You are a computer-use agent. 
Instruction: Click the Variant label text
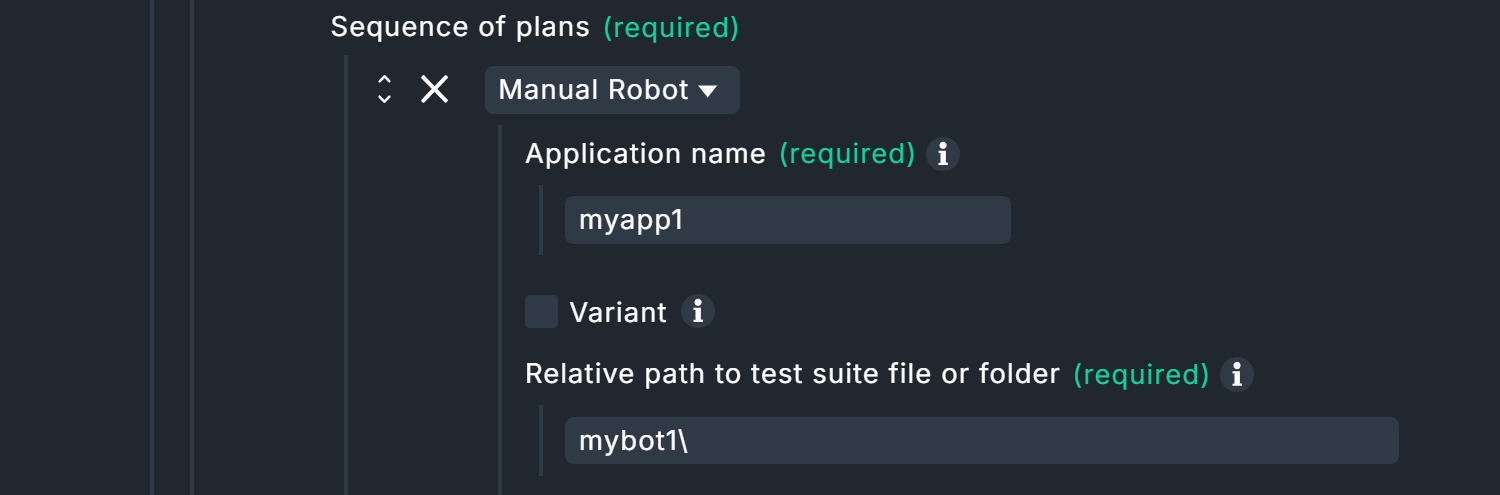point(618,313)
